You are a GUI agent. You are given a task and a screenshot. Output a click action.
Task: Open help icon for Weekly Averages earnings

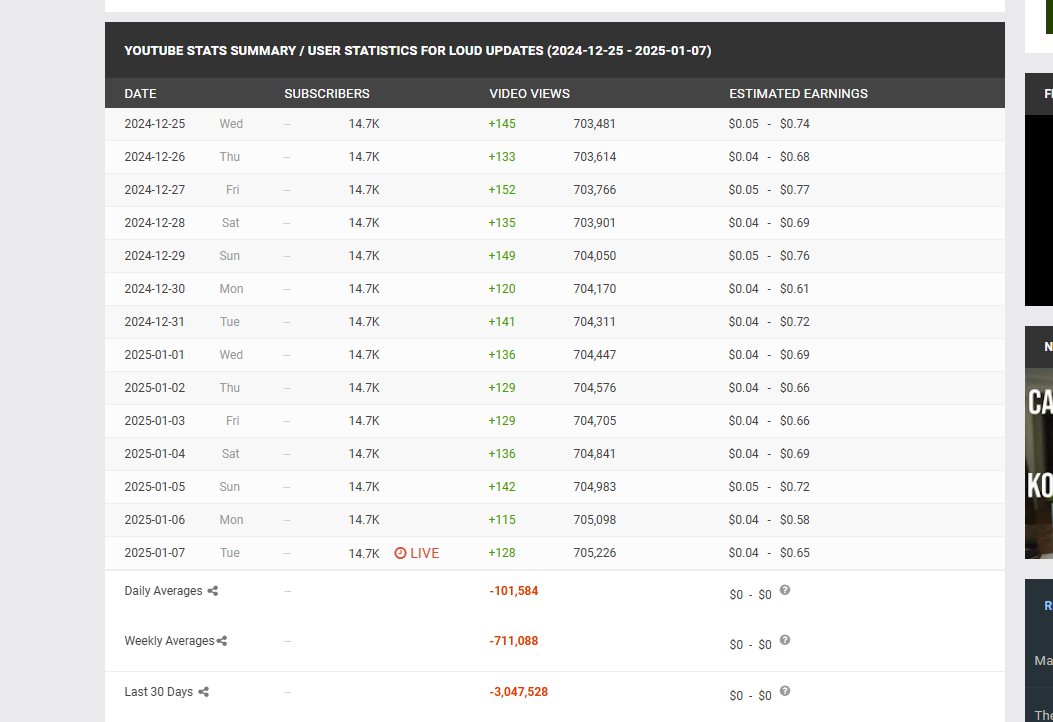[784, 640]
